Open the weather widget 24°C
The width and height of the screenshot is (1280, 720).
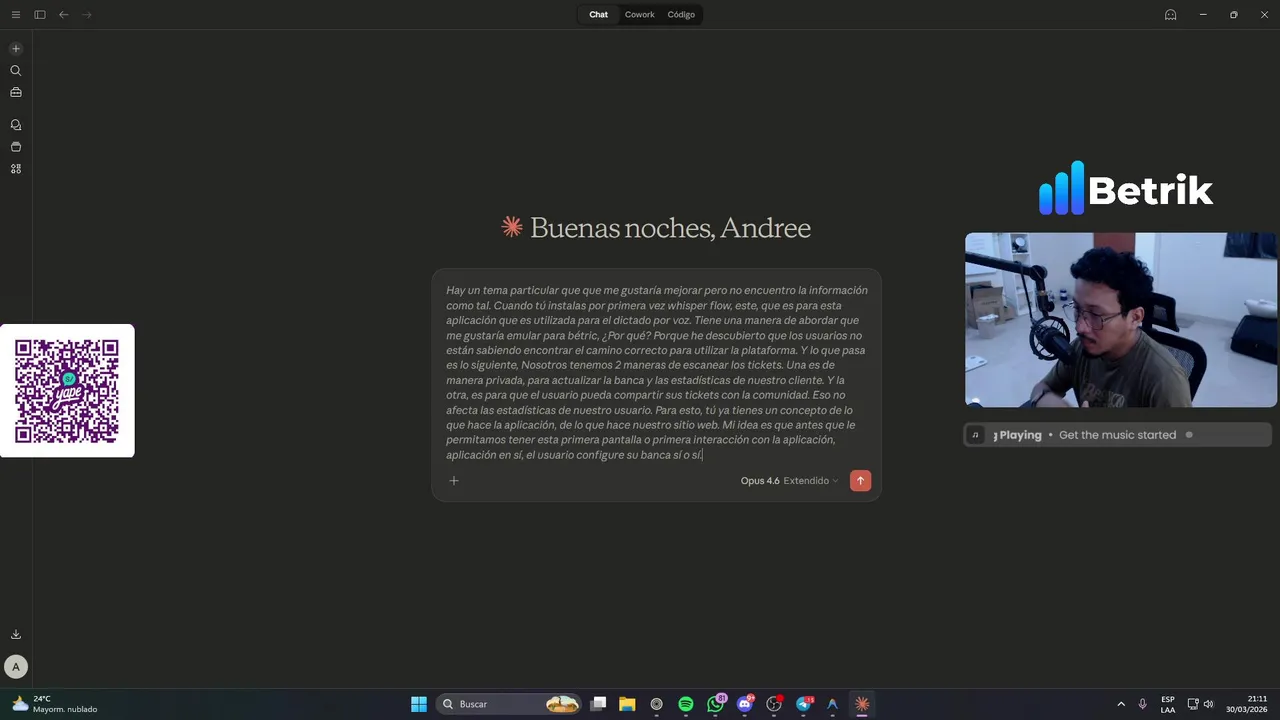point(57,704)
